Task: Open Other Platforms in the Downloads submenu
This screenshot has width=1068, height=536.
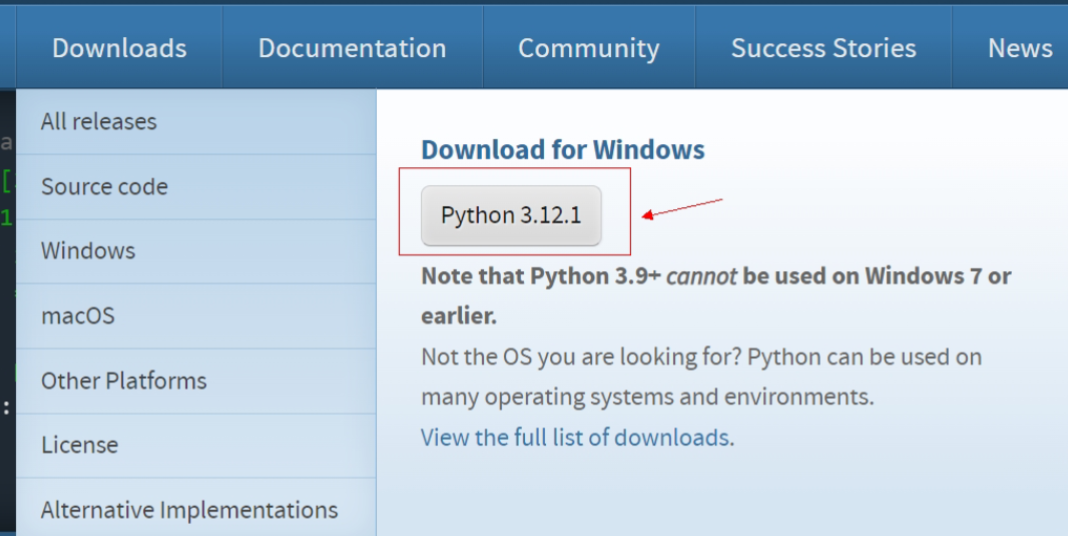Action: pyautogui.click(x=196, y=381)
